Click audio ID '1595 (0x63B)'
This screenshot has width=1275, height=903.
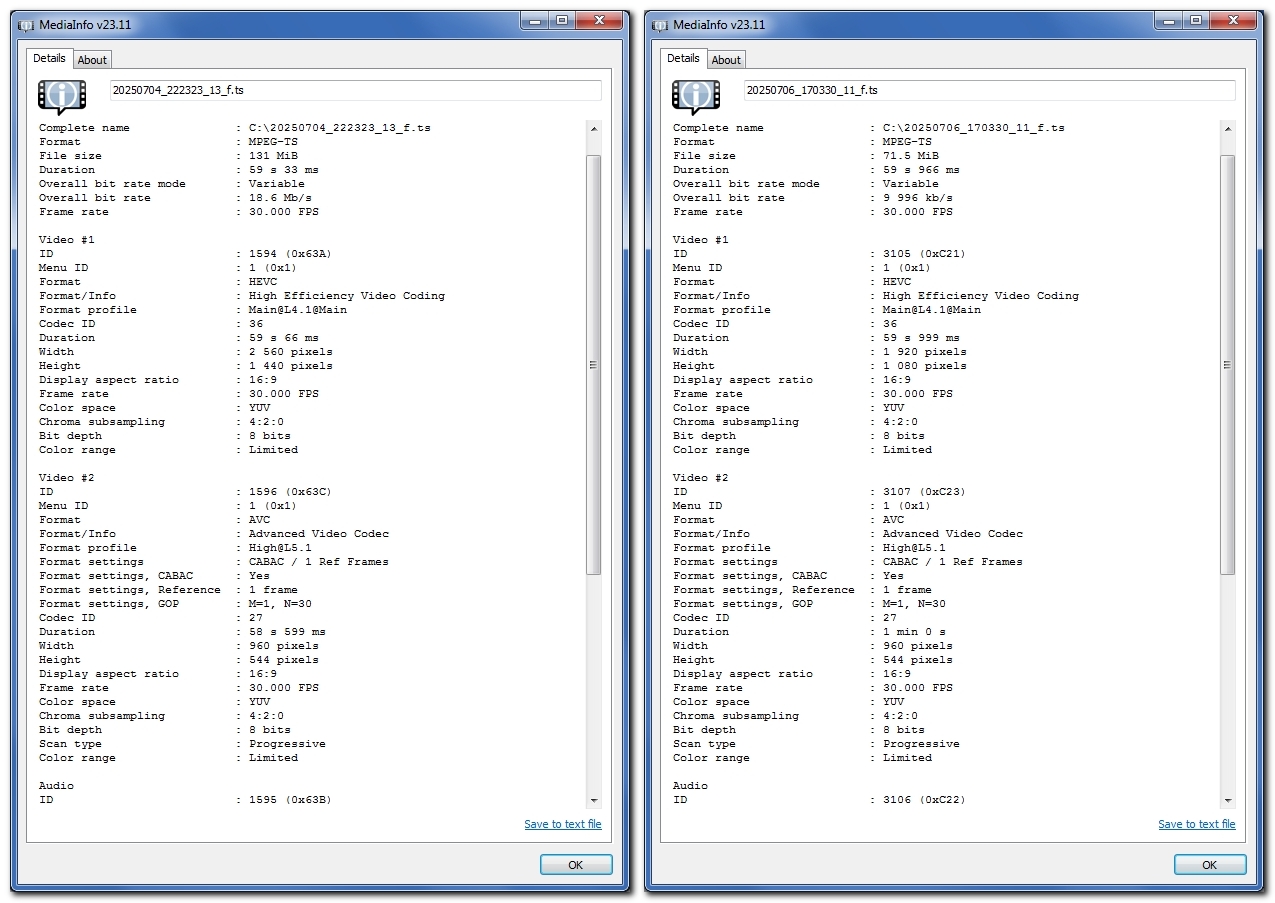tap(290, 800)
